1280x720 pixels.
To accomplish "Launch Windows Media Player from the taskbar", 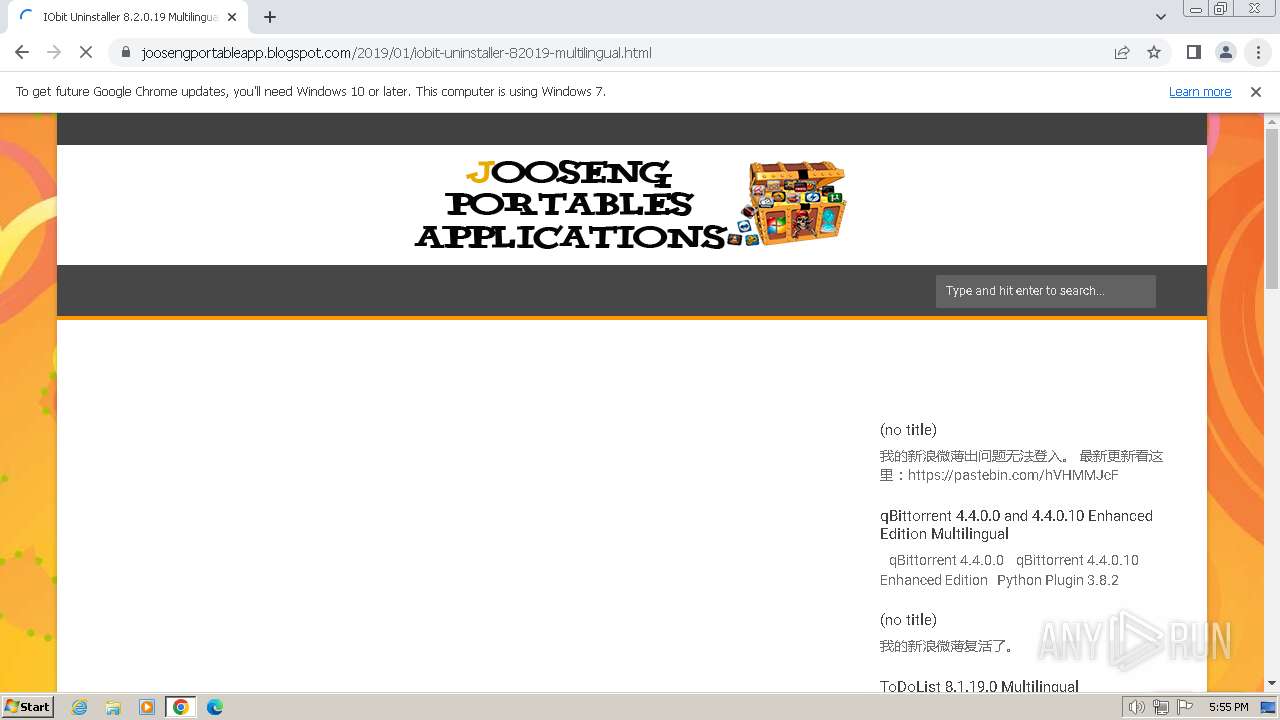I will [x=147, y=707].
